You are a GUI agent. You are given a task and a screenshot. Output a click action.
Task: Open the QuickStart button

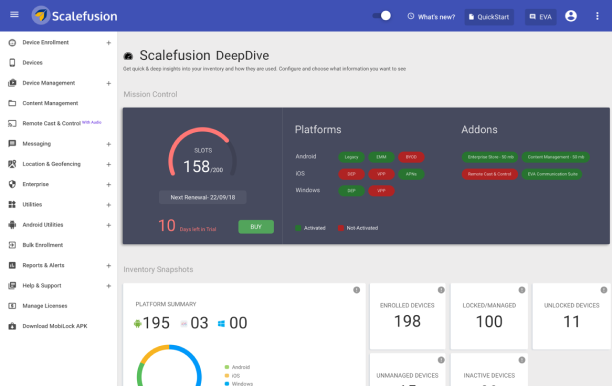point(489,17)
